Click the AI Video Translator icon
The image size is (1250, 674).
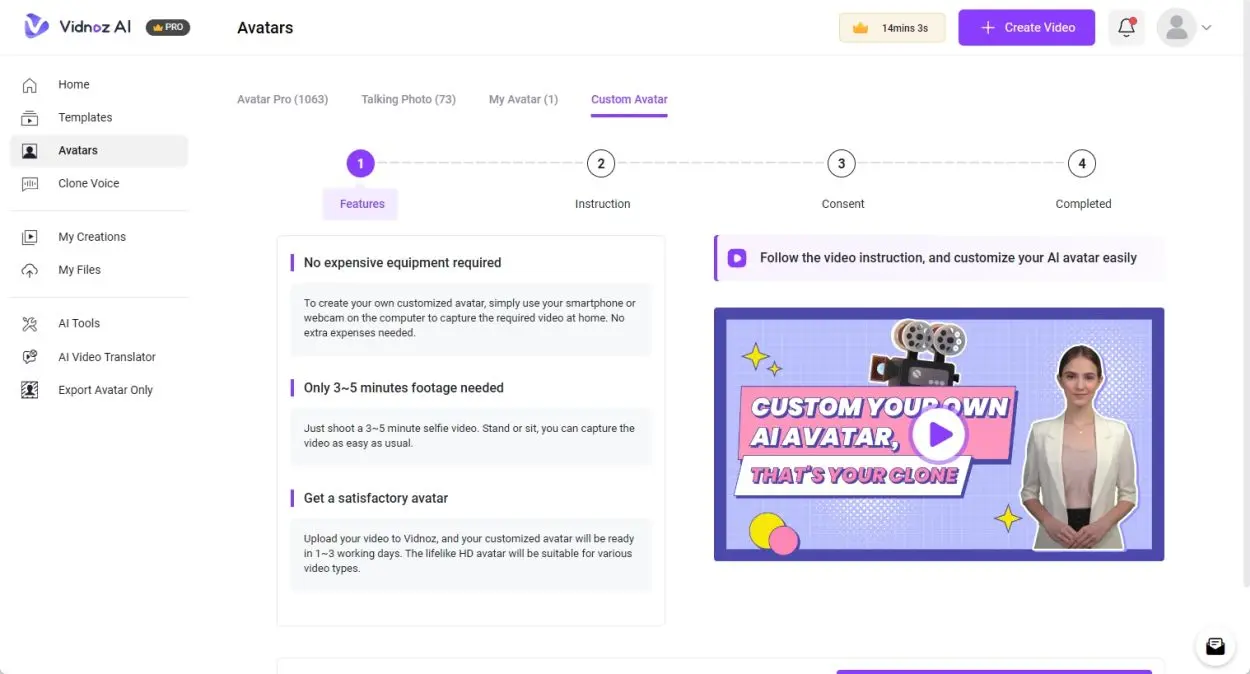click(28, 356)
